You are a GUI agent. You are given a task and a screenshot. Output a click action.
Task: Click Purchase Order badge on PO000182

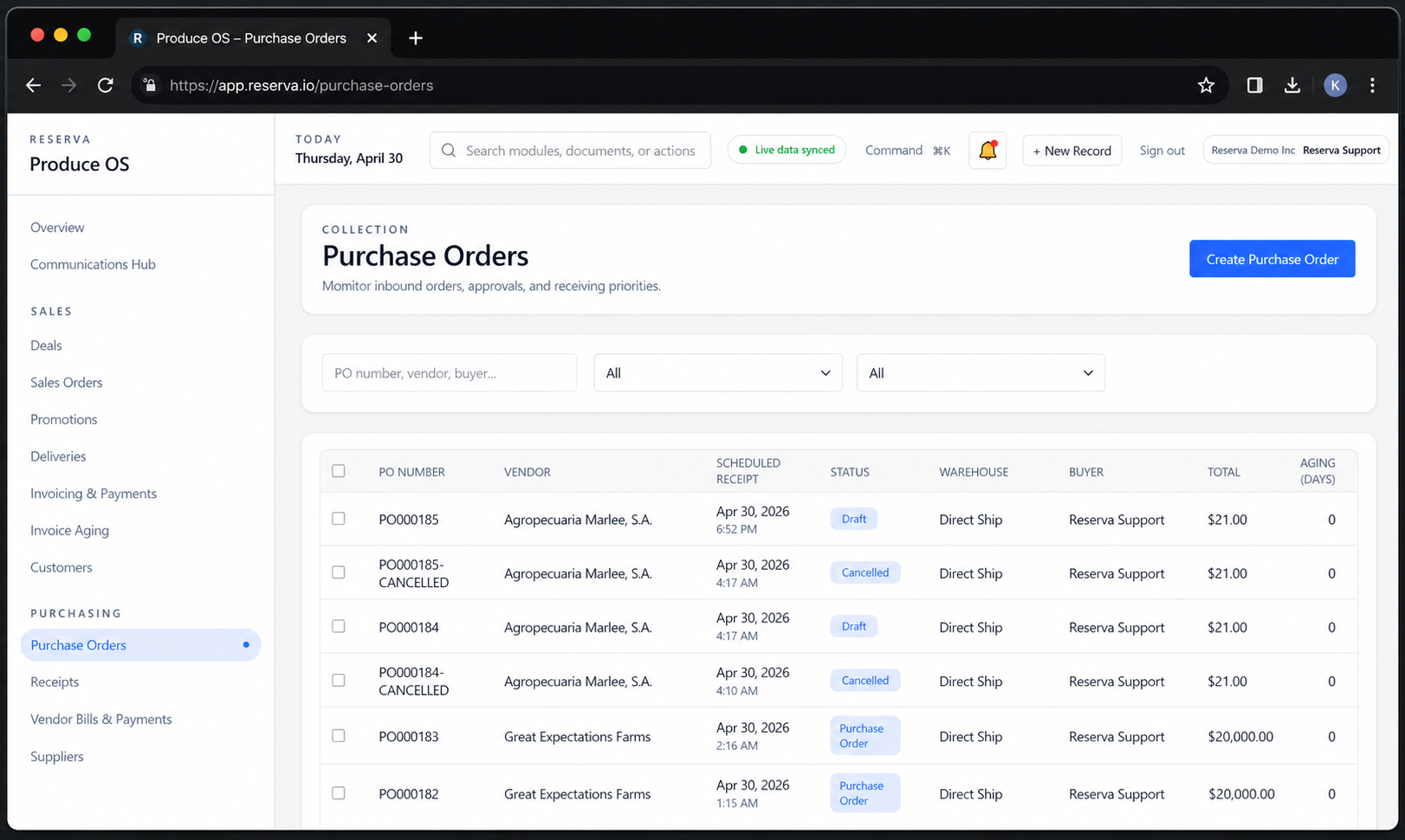point(864,793)
